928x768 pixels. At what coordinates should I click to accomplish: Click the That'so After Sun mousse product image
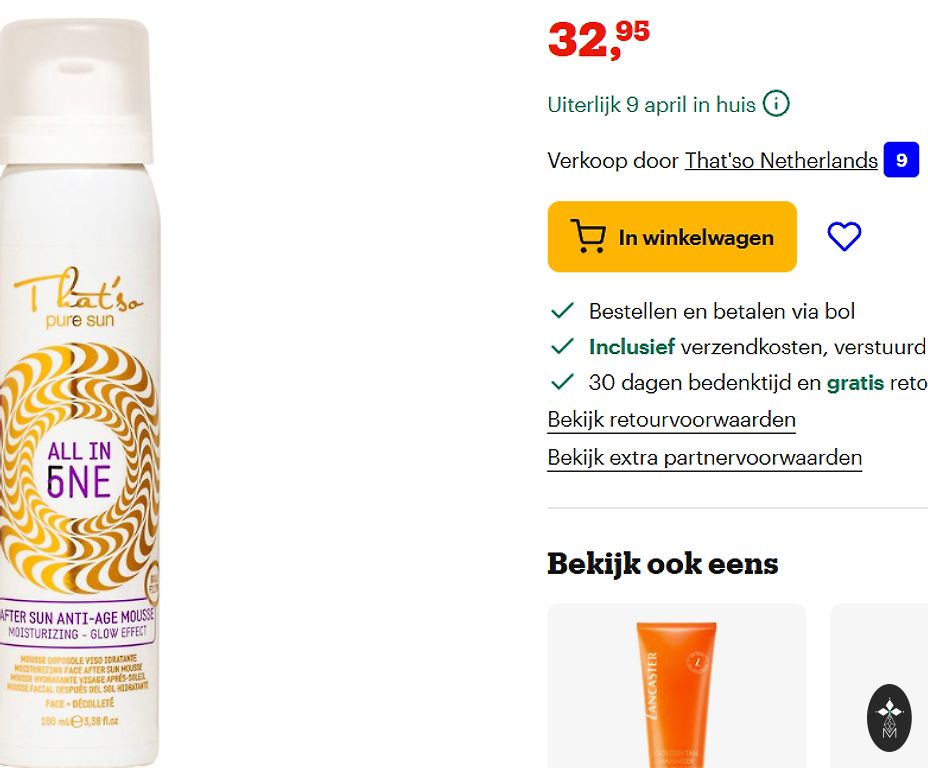point(80,392)
